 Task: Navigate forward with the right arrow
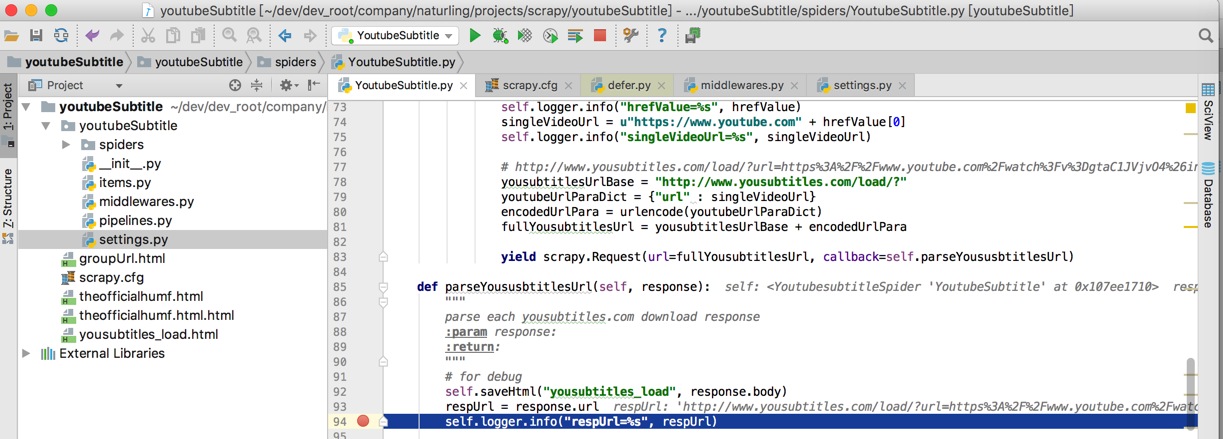(x=310, y=36)
